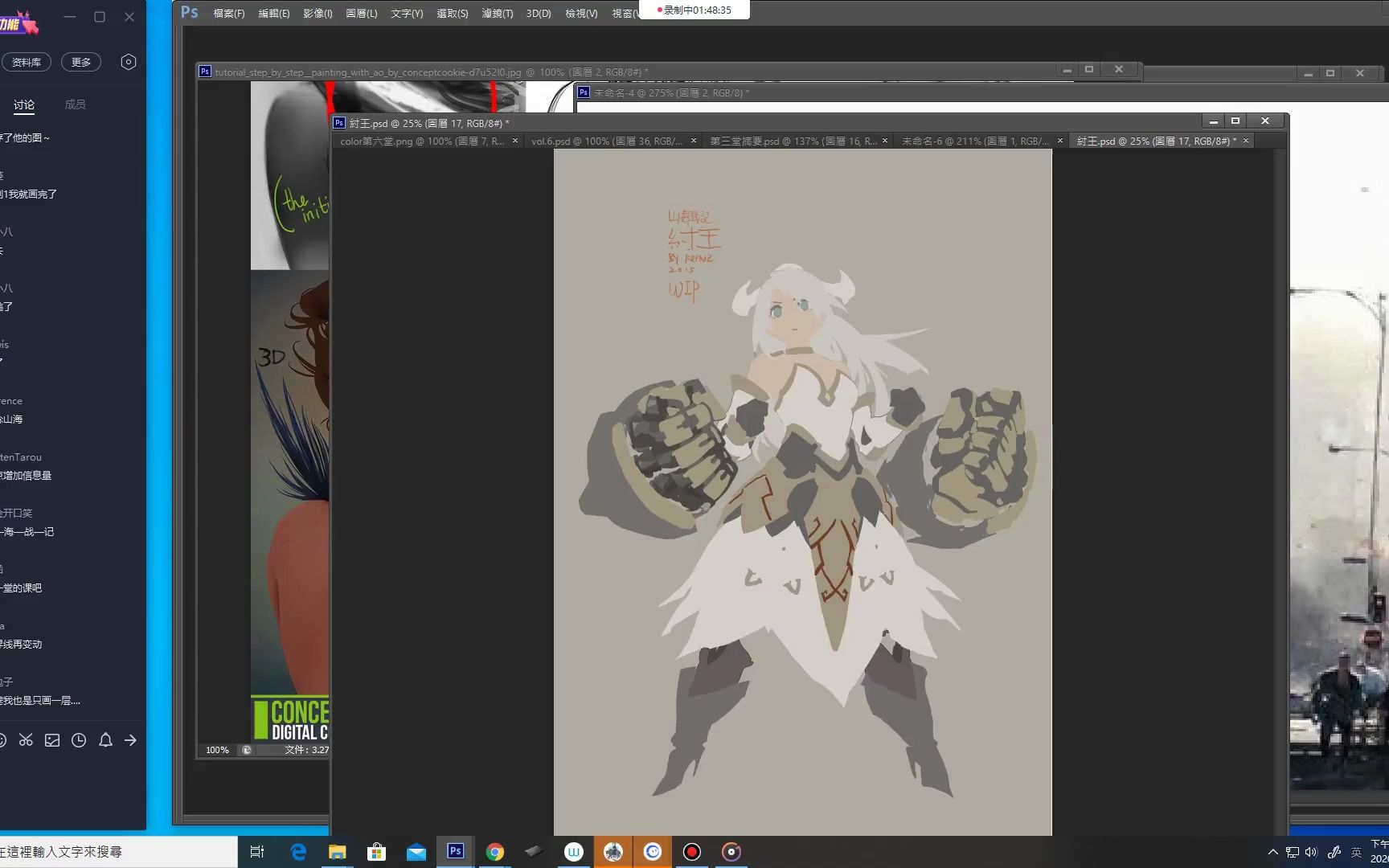Image resolution: width=1389 pixels, height=868 pixels.
Task: Open the clock history icon in chat toolbar
Action: tap(79, 740)
